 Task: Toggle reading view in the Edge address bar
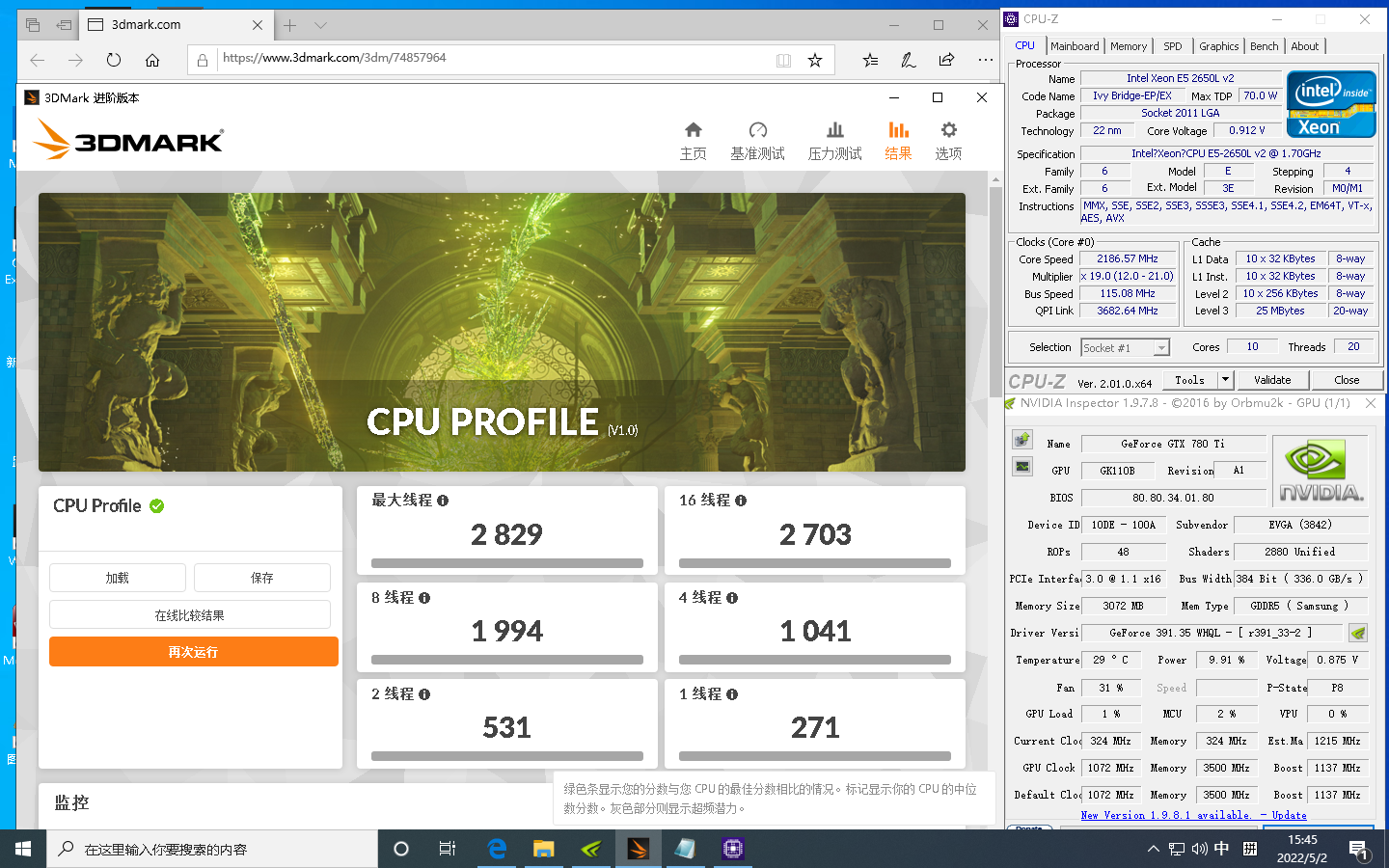point(783,60)
